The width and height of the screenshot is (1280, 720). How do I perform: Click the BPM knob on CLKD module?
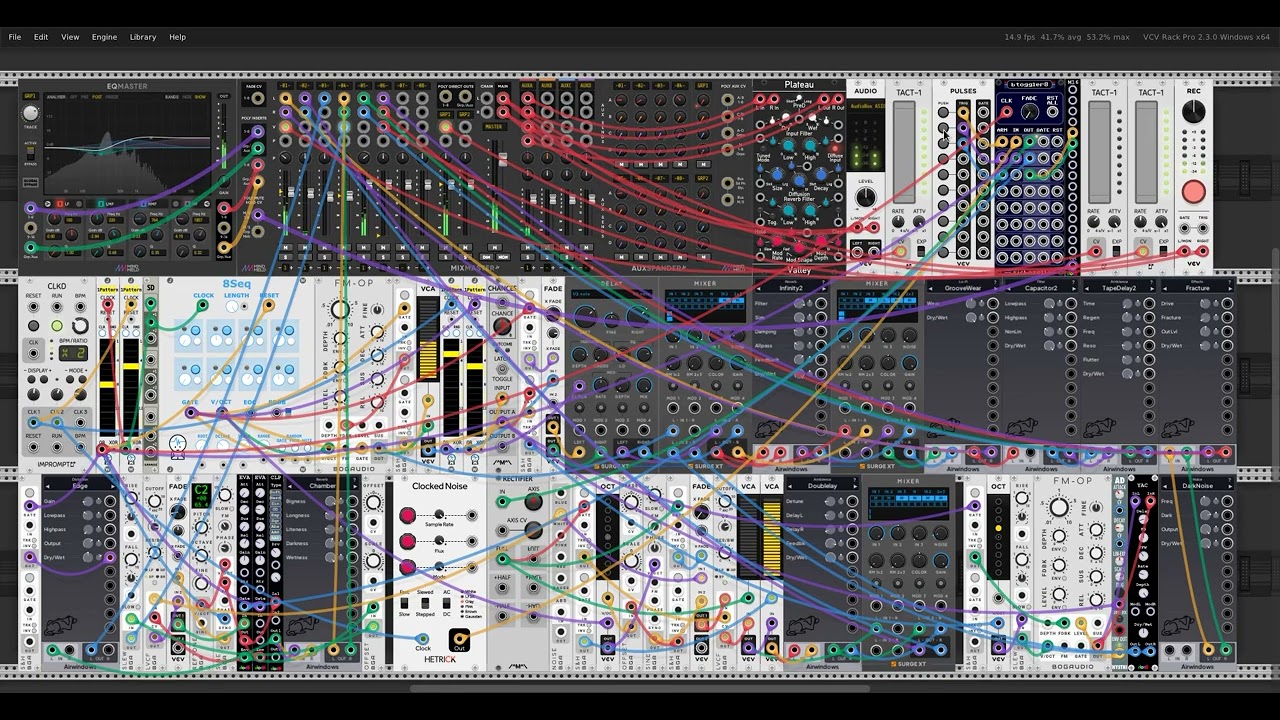(x=80, y=326)
